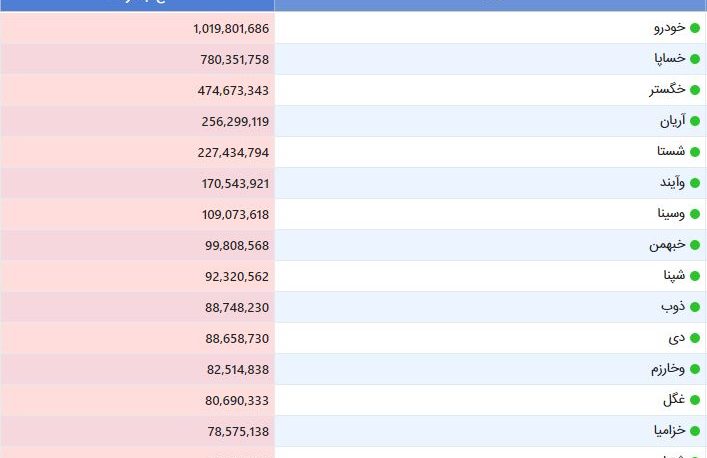This screenshot has width=707, height=458.
Task: Select the symbol name شستا
Action: pos(671,151)
